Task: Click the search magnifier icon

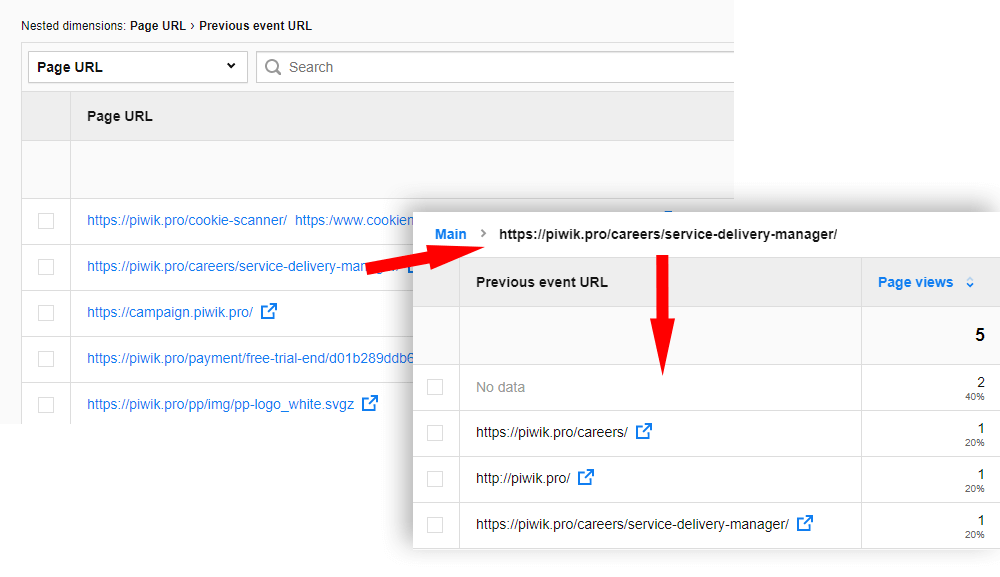Action: 273,67
